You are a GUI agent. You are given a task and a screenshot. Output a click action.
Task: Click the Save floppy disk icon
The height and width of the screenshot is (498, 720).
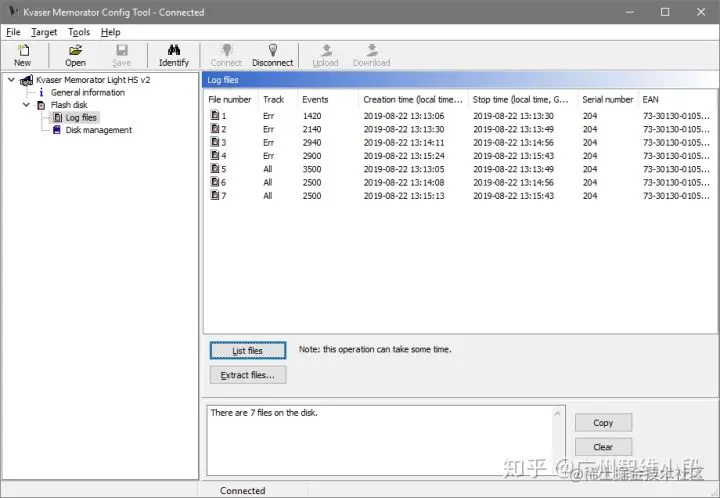[x=122, y=50]
